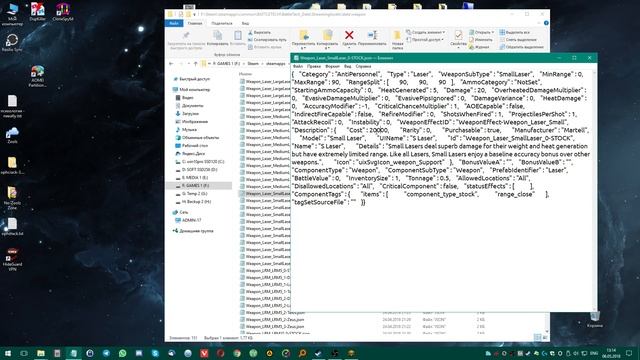
Task: Switch Explorer to details view toggle
Action: click(538, 337)
